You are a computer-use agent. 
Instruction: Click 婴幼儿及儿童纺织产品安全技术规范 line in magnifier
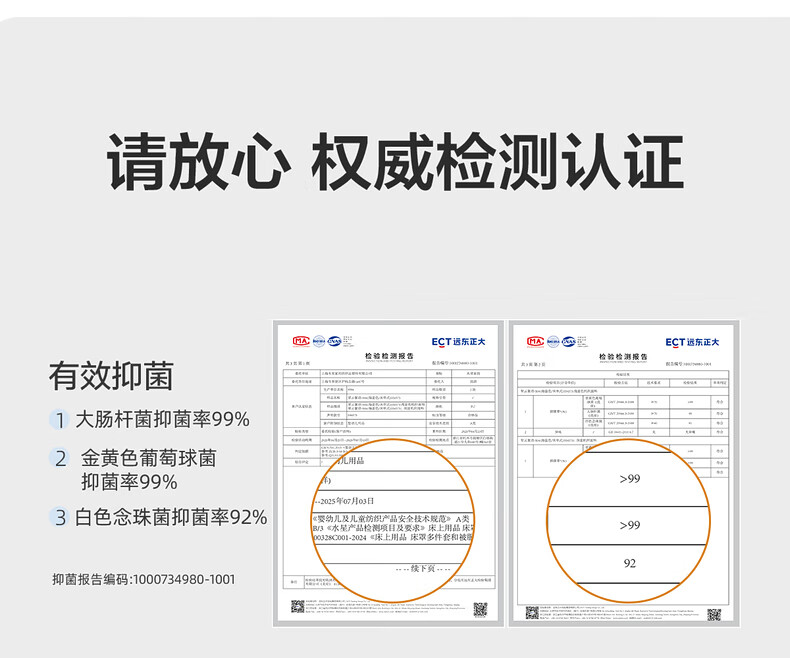[391, 518]
